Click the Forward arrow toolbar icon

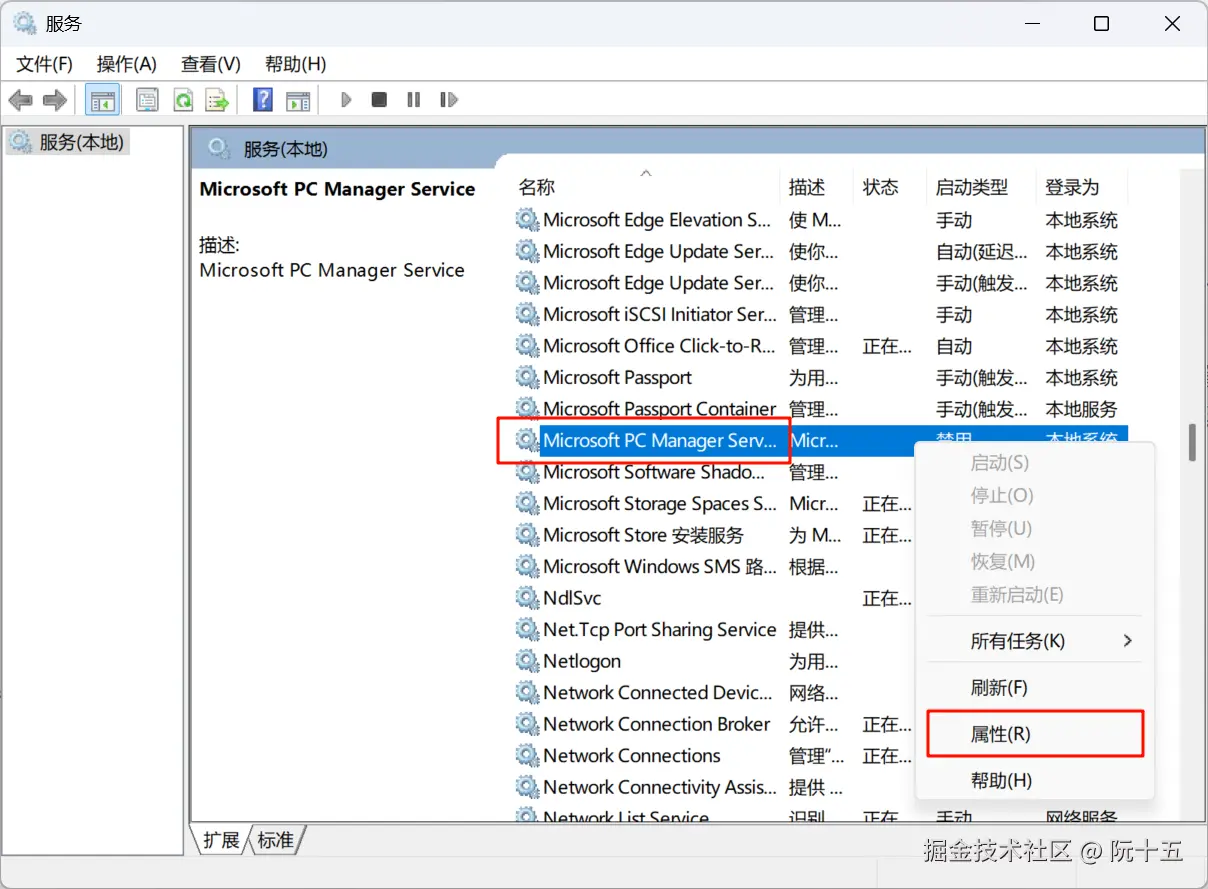[55, 100]
